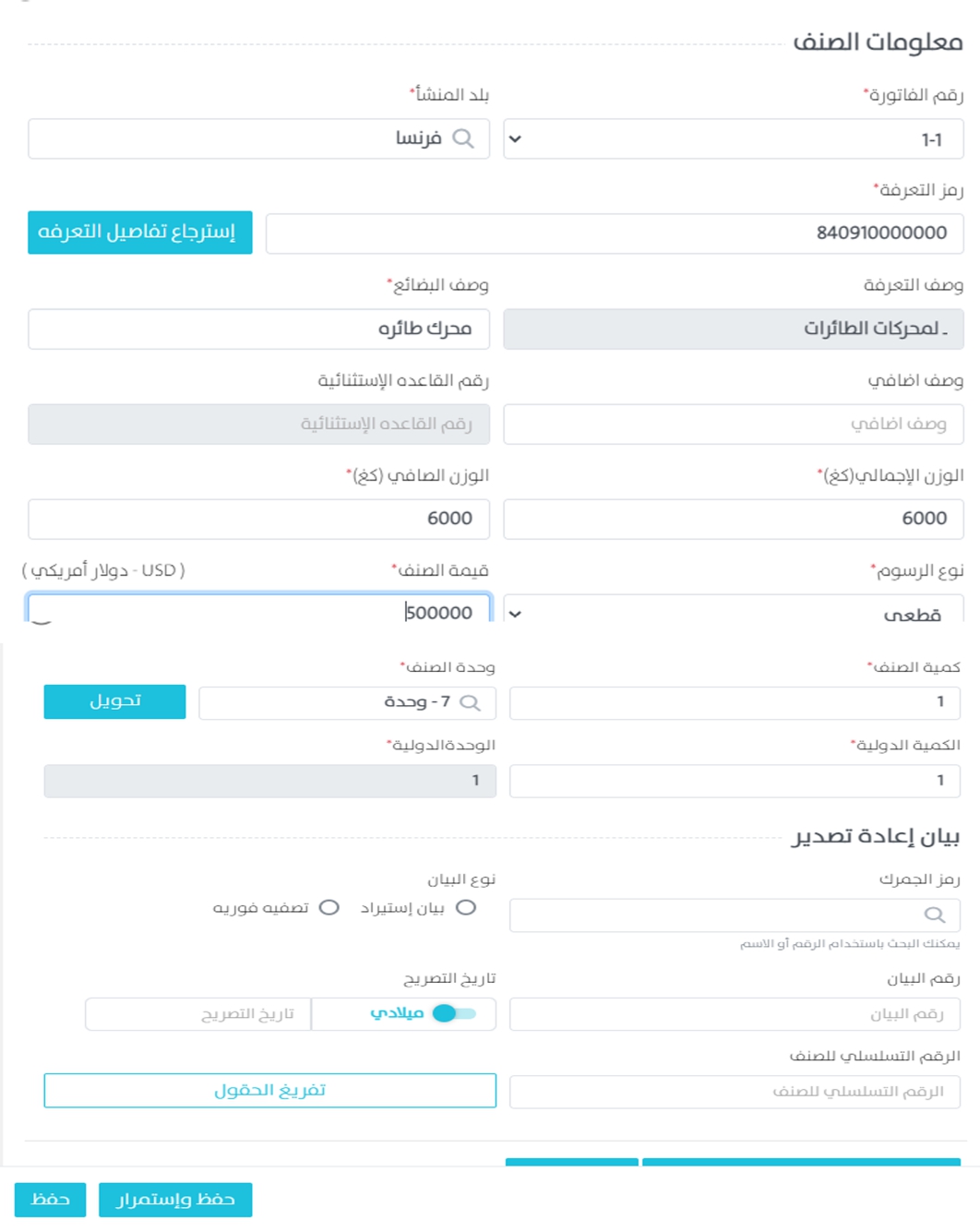Click the تحويل button
This screenshot has width=980, height=1232.
tap(114, 701)
